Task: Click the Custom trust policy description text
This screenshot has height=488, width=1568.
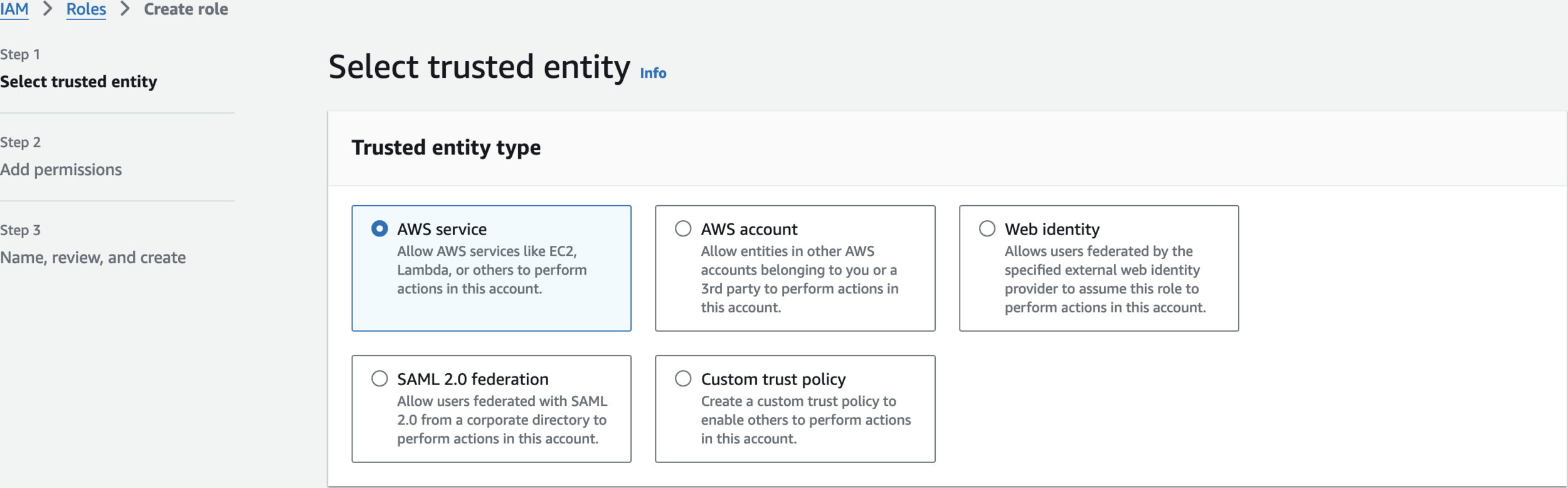Action: pyautogui.click(x=805, y=420)
